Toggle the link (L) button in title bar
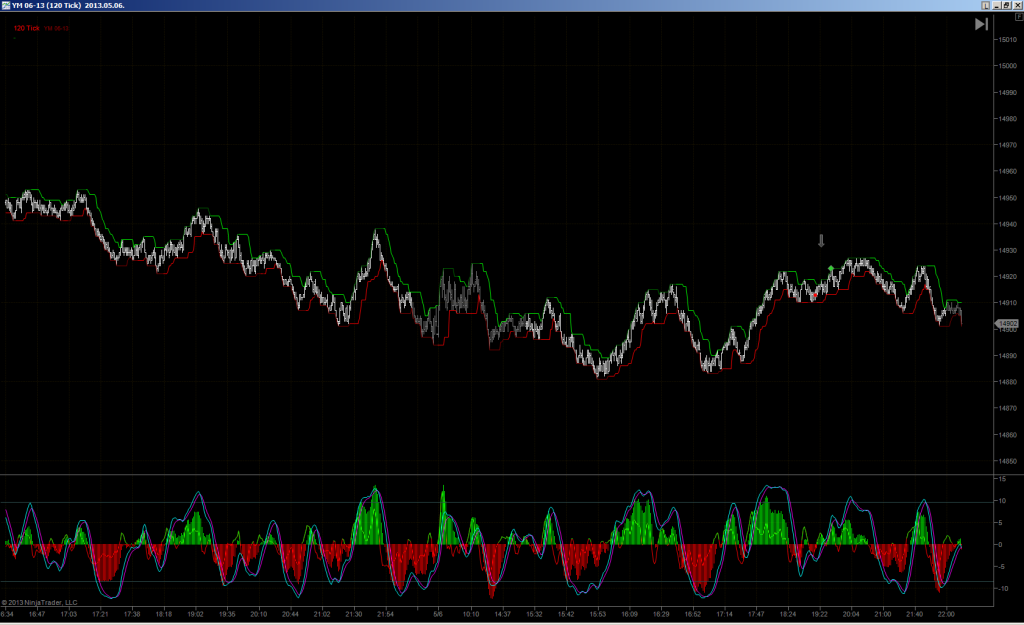This screenshot has width=1024, height=625. 986,5
